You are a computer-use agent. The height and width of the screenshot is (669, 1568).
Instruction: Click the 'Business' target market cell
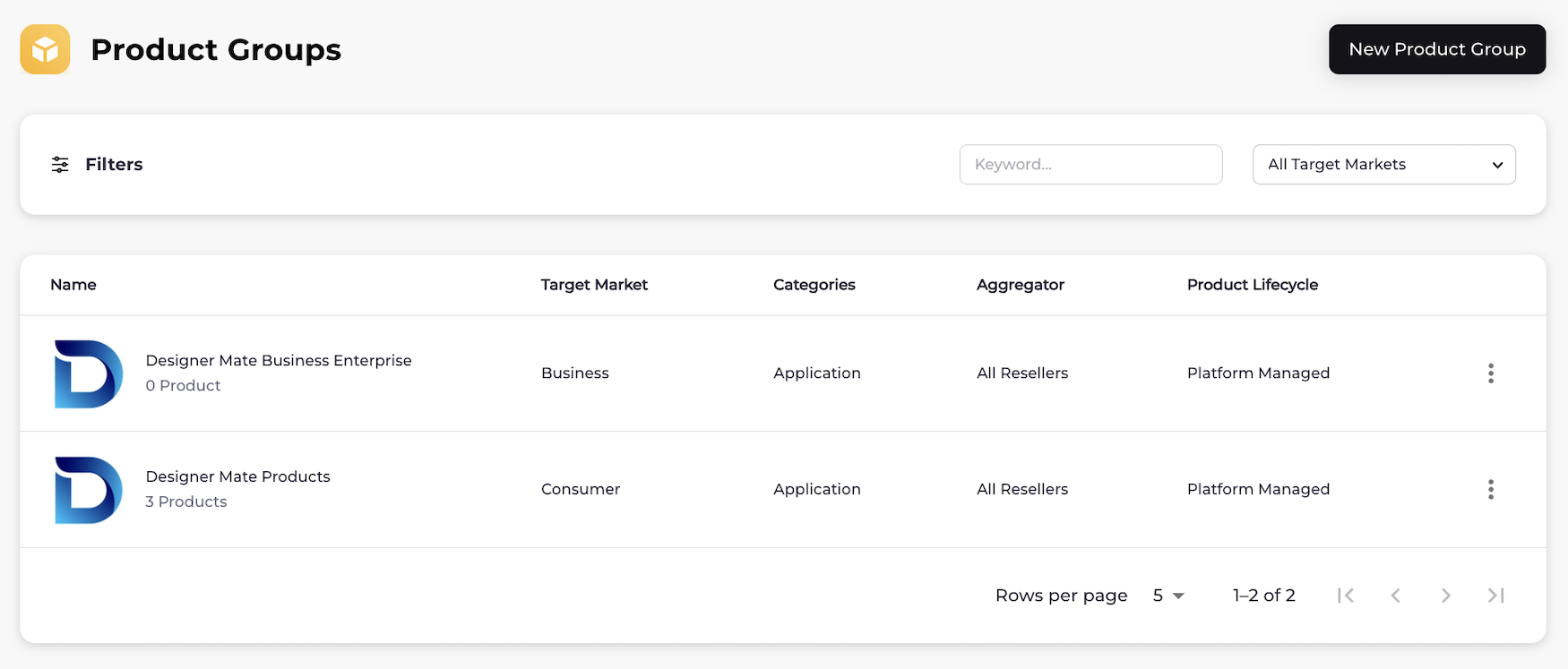coord(575,373)
